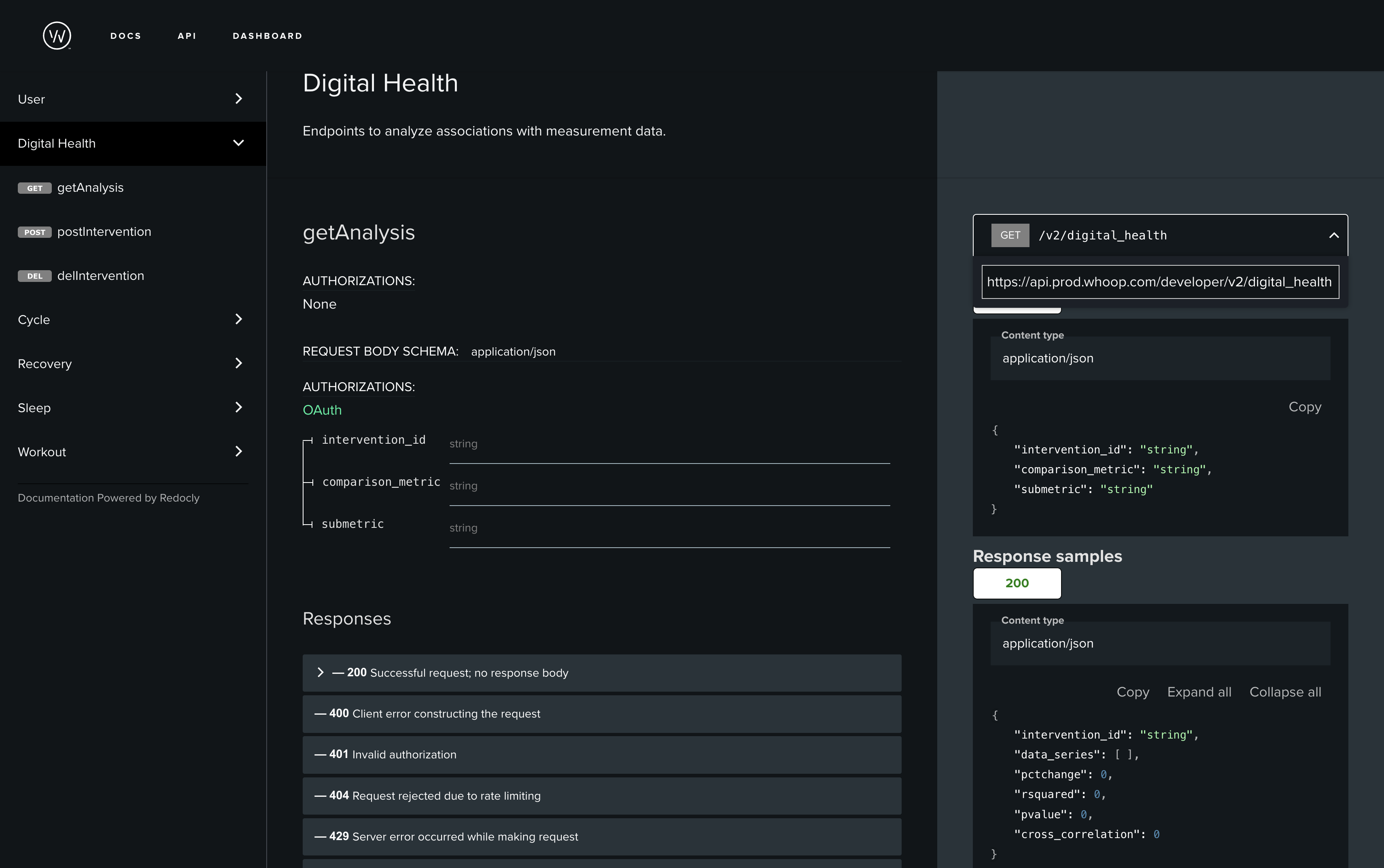The width and height of the screenshot is (1384, 868).
Task: Expand the User sidebar section
Action: pos(133,100)
